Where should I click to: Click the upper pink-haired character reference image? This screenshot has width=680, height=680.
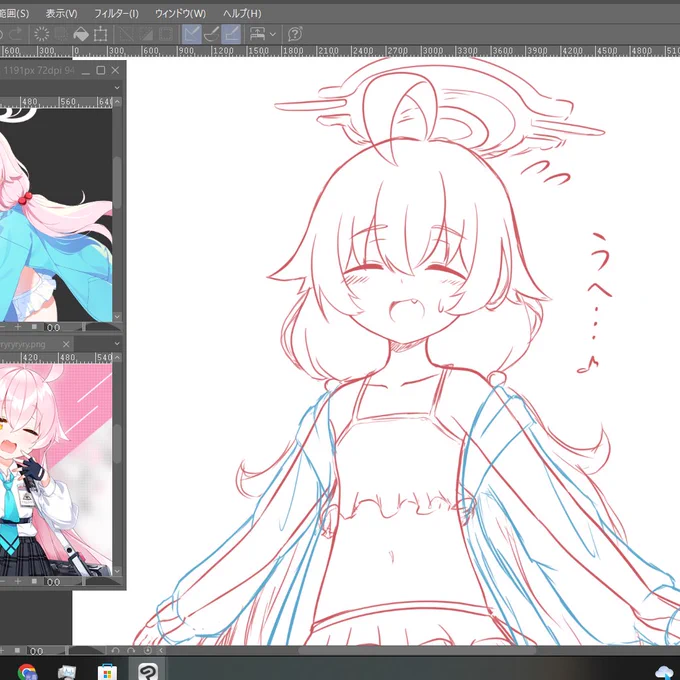[x=56, y=215]
